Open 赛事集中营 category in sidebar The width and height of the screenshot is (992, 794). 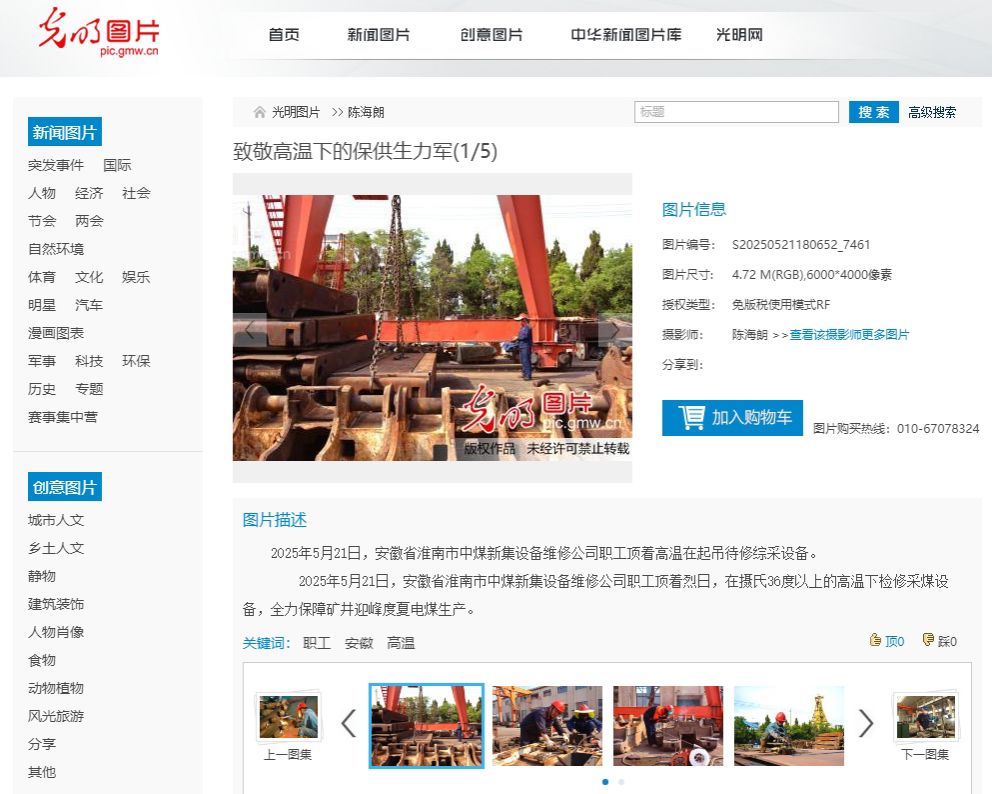pos(63,417)
